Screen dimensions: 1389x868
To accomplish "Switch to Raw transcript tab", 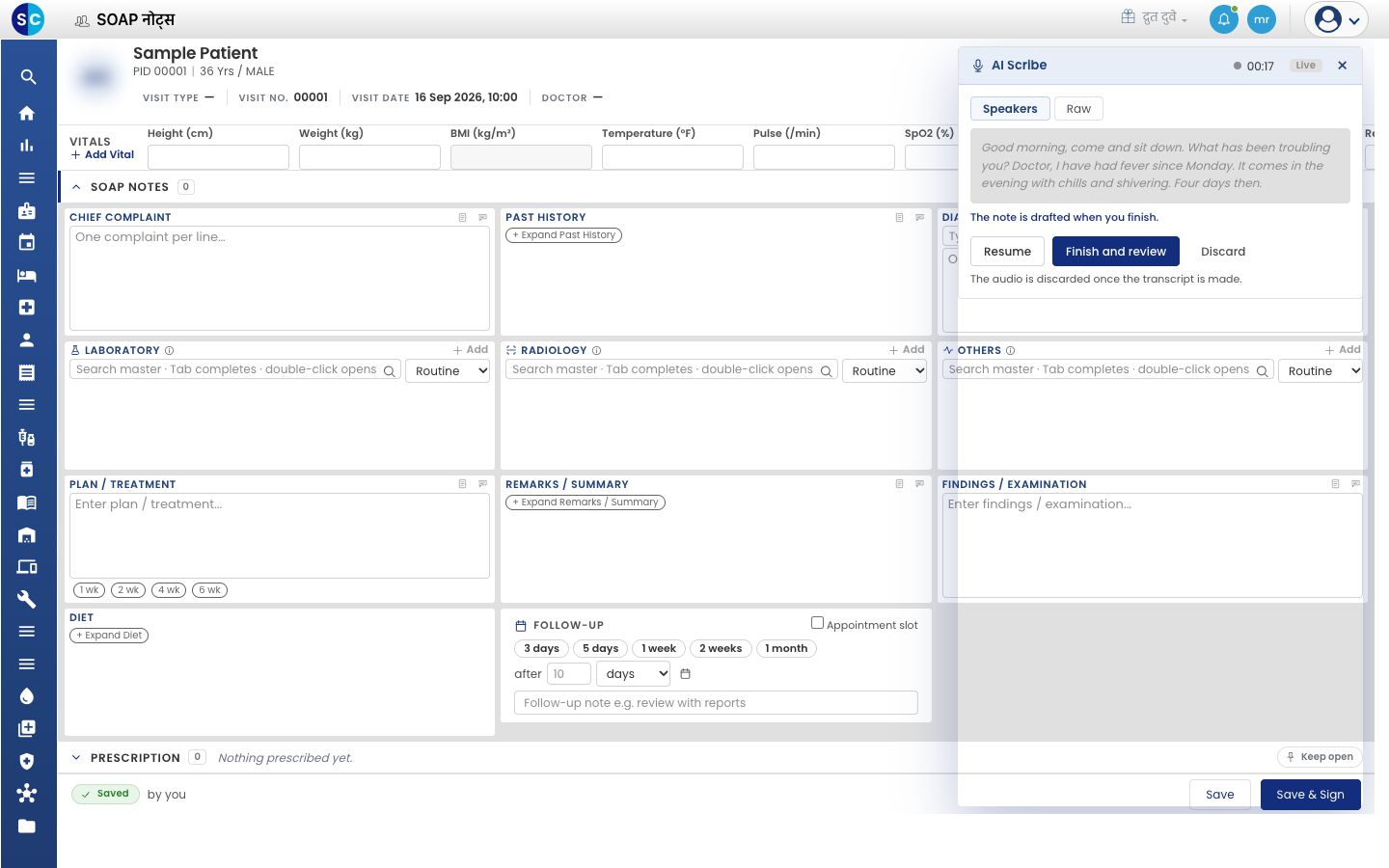I will (x=1078, y=109).
